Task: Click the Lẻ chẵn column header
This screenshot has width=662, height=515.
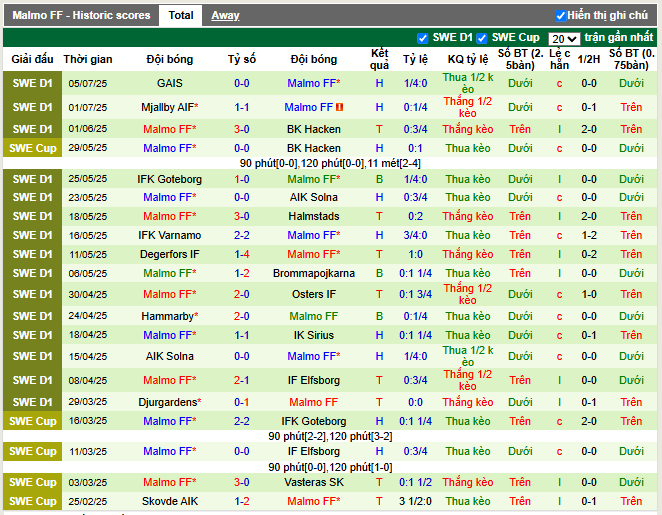Action: click(559, 59)
